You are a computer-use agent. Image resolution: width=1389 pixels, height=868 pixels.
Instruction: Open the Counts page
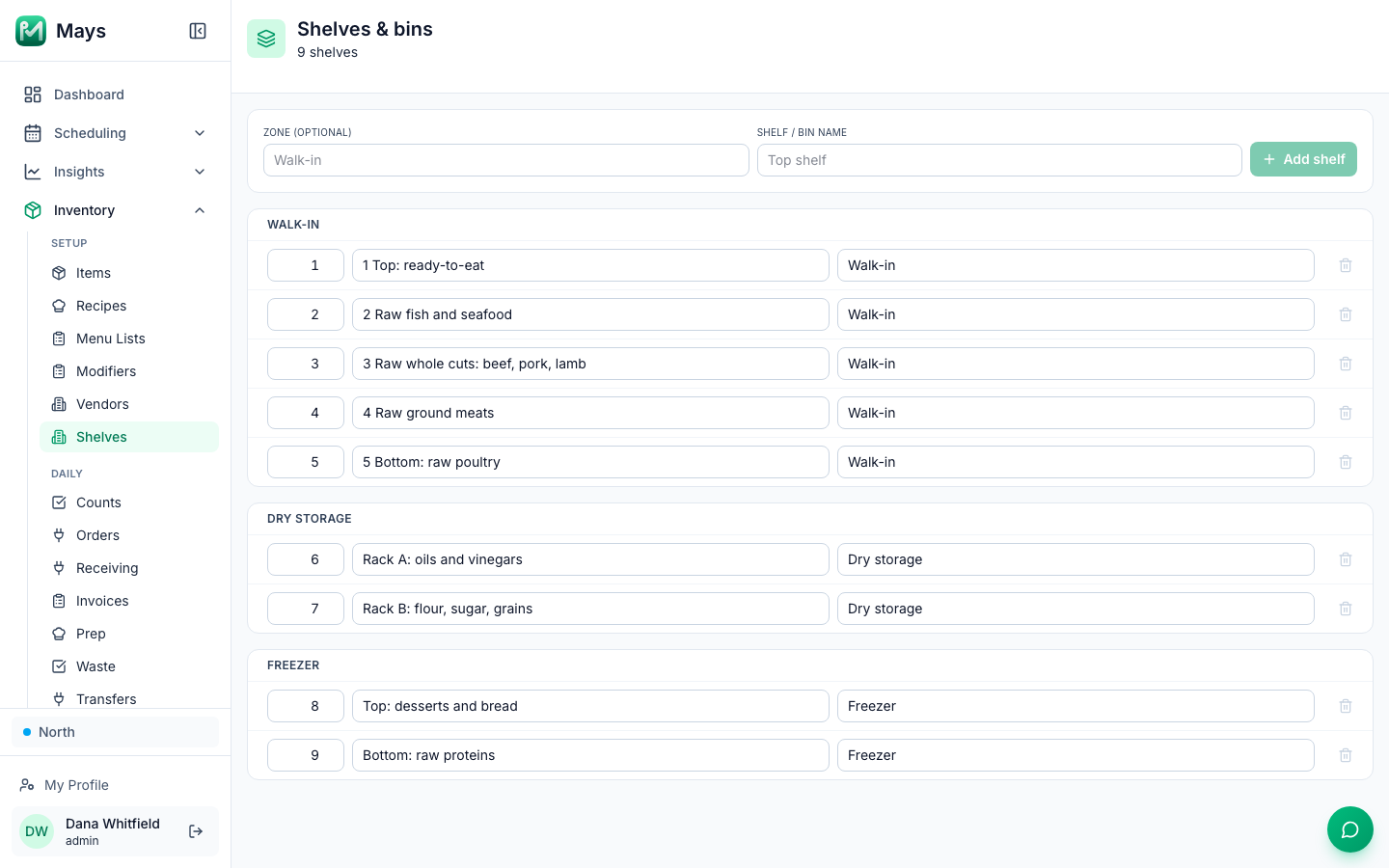[129, 502]
